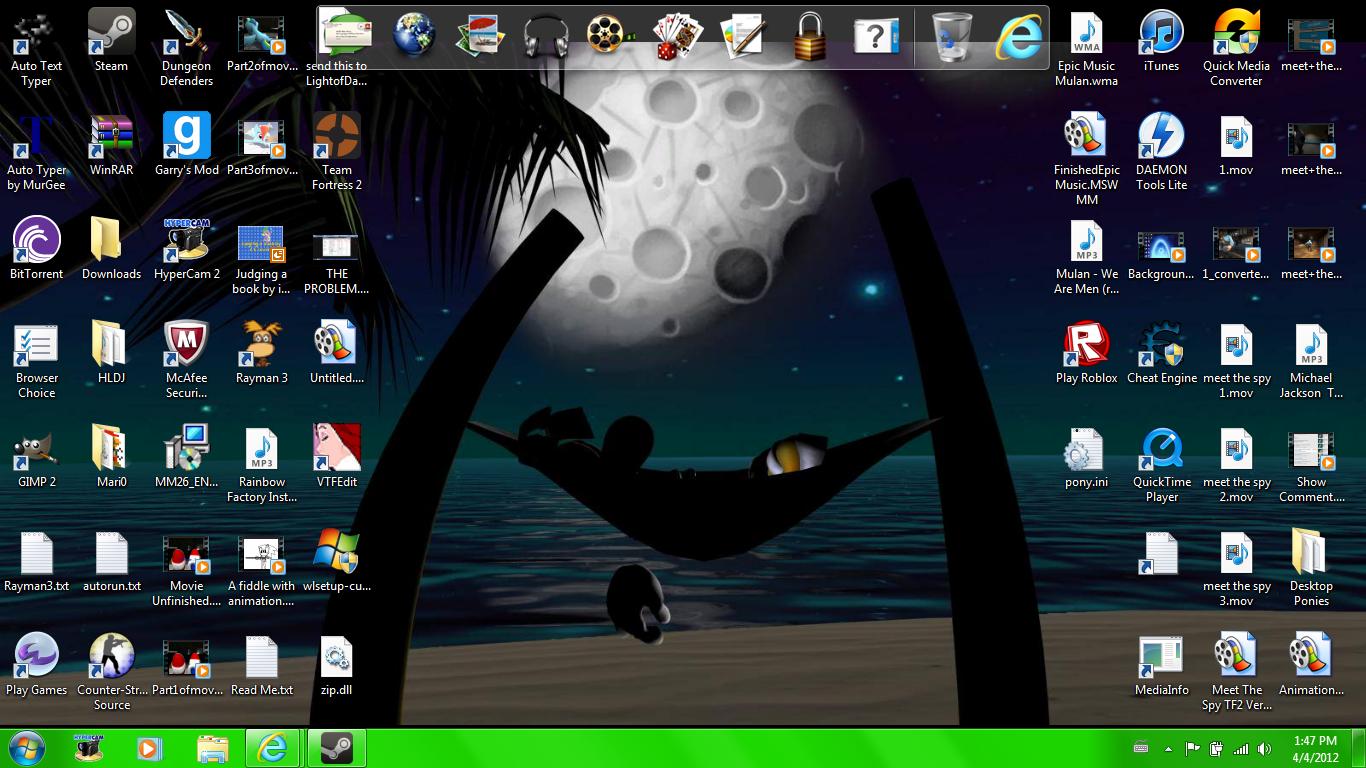Open the padlock icon in the dock
Screen dimensions: 1366x768
click(810, 37)
